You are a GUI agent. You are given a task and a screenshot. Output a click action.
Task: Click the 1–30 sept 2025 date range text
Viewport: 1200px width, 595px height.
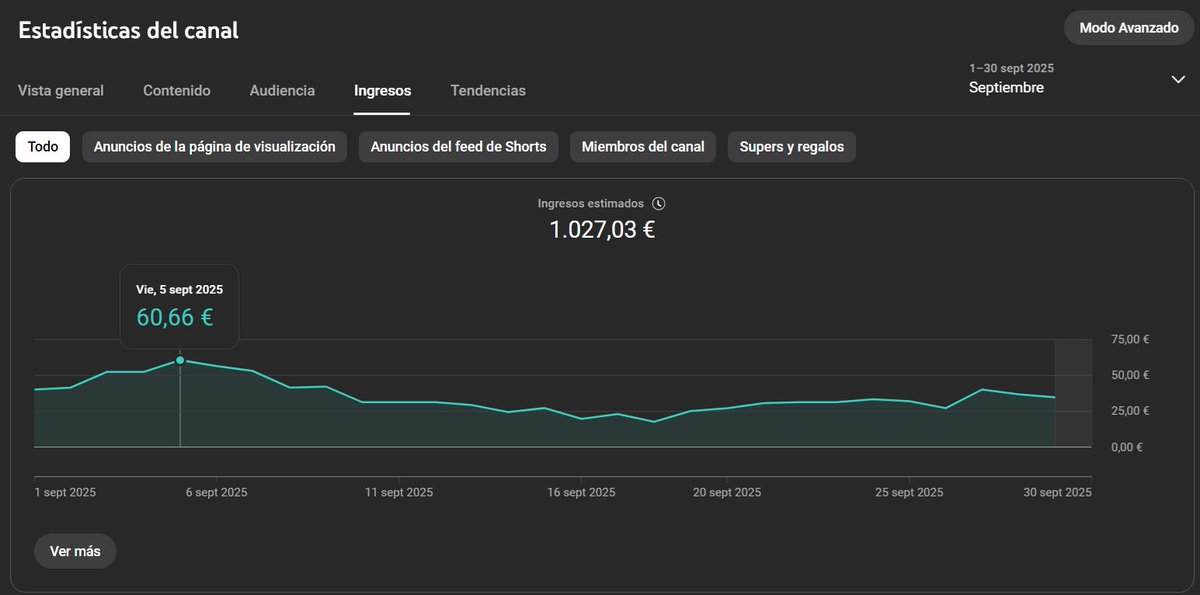pyautogui.click(x=1011, y=68)
